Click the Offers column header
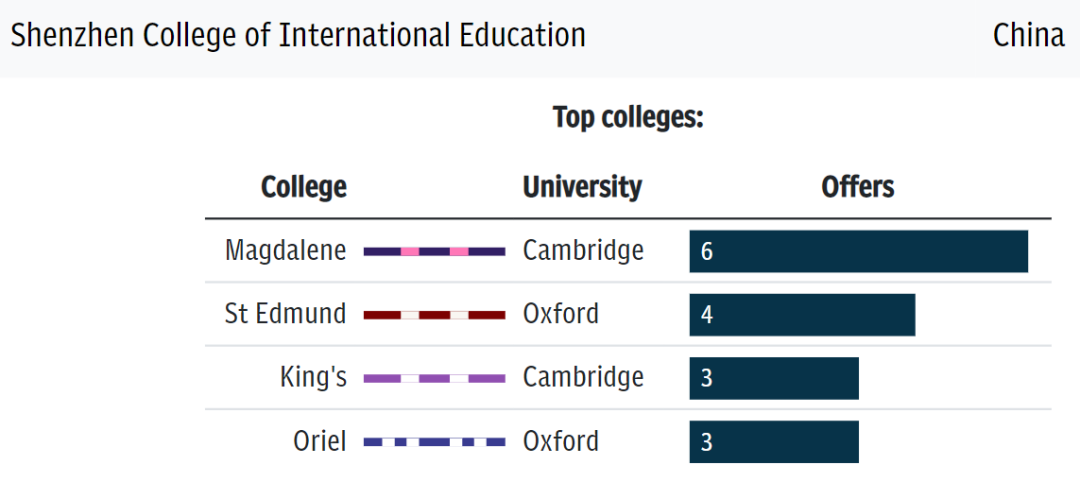1080x482 pixels. 857,187
